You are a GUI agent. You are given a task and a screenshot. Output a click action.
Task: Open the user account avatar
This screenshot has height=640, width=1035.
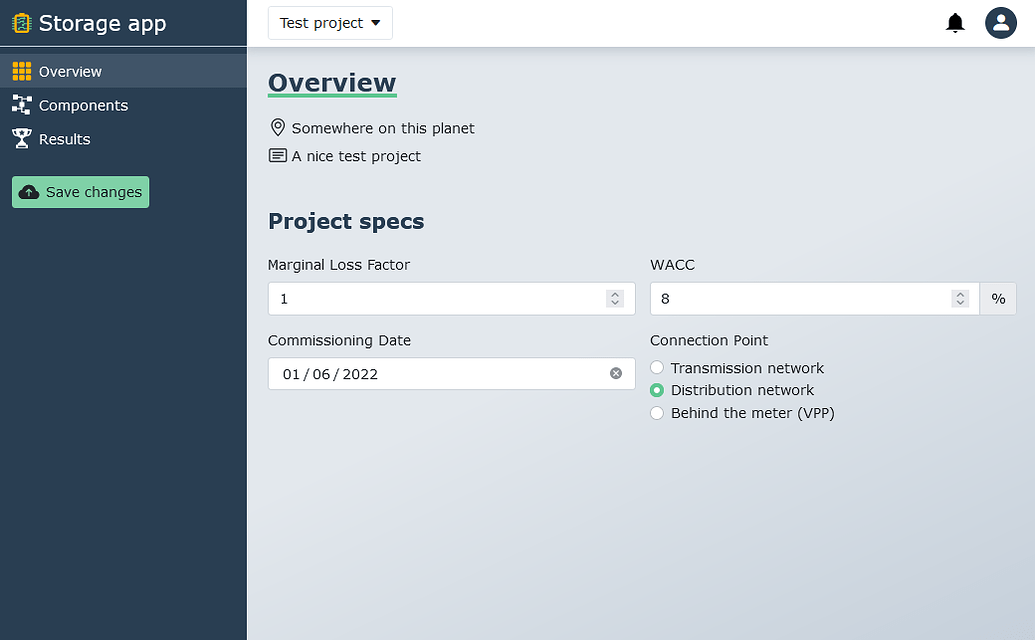click(x=1000, y=23)
